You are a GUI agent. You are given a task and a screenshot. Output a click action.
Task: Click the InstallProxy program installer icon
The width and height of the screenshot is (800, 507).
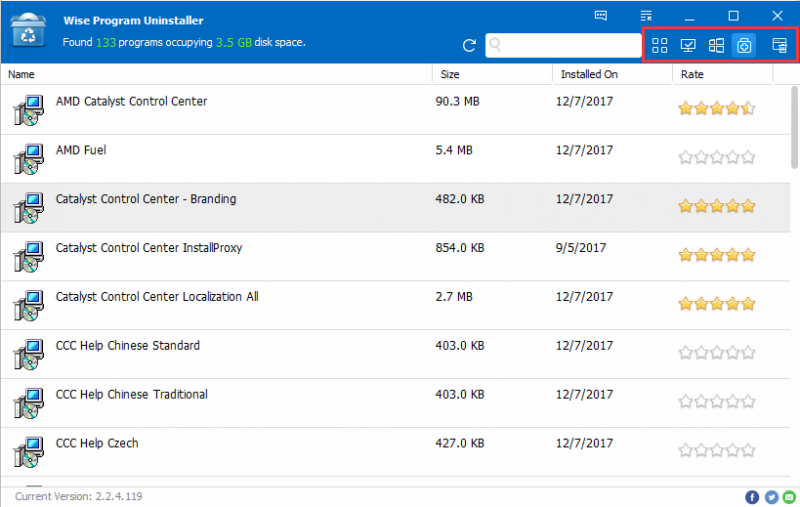point(29,257)
